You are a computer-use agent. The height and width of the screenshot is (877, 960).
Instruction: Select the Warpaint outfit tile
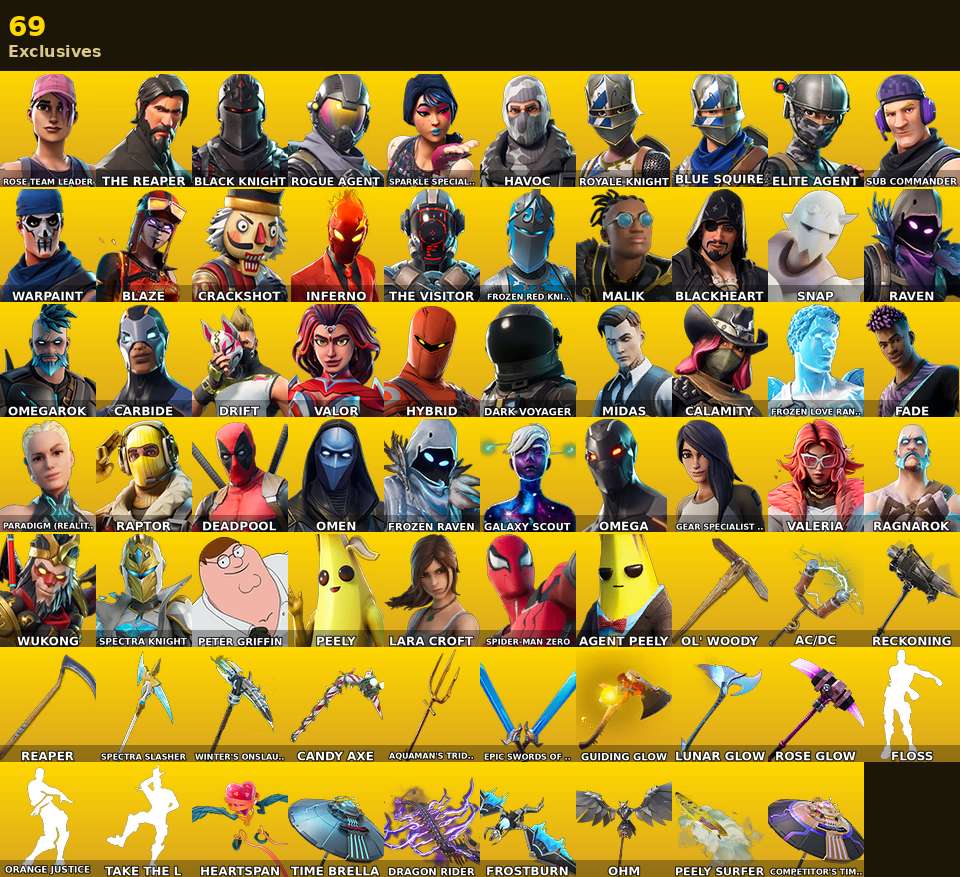pyautogui.click(x=48, y=244)
